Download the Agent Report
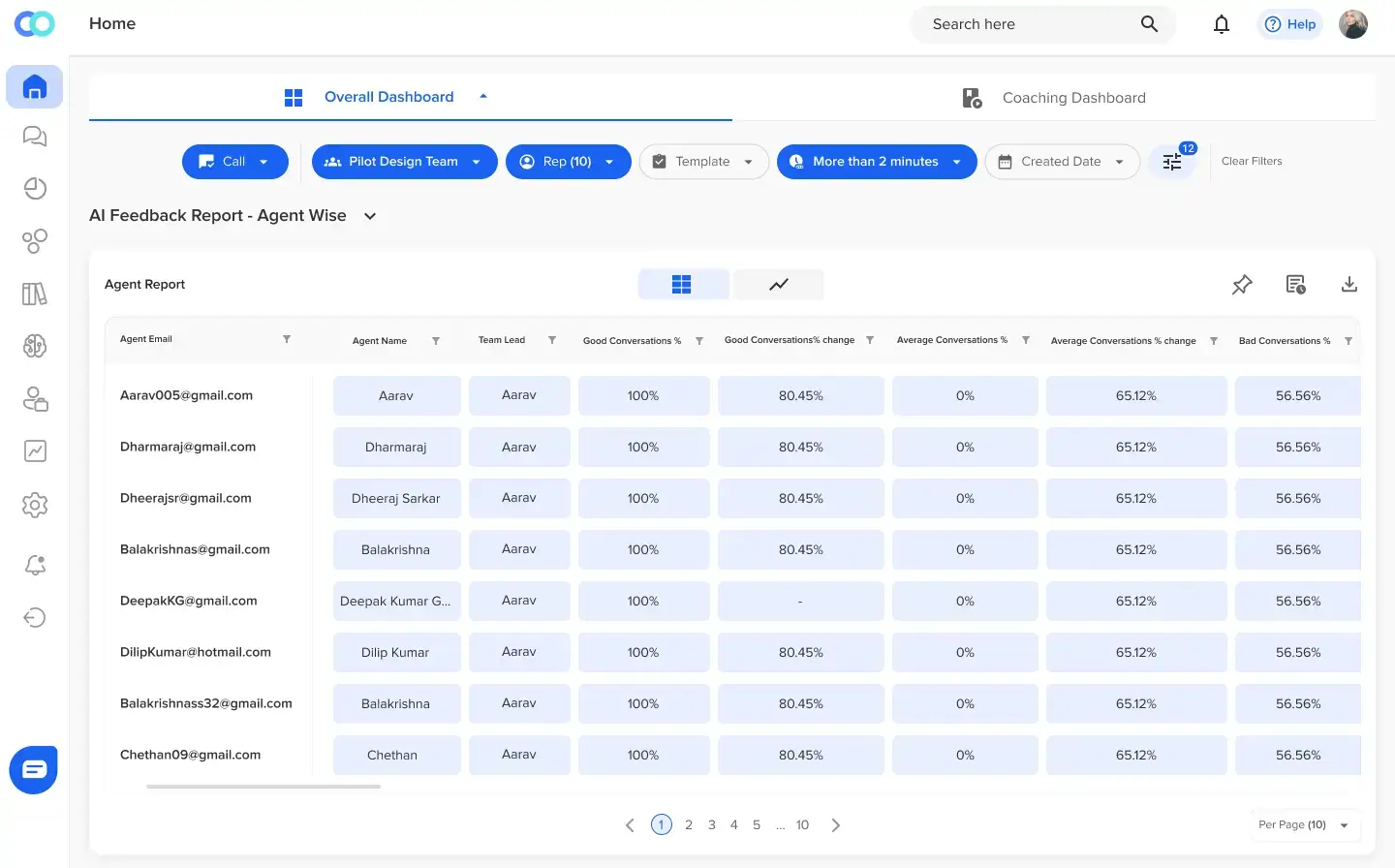The width and height of the screenshot is (1395, 868). click(1349, 284)
